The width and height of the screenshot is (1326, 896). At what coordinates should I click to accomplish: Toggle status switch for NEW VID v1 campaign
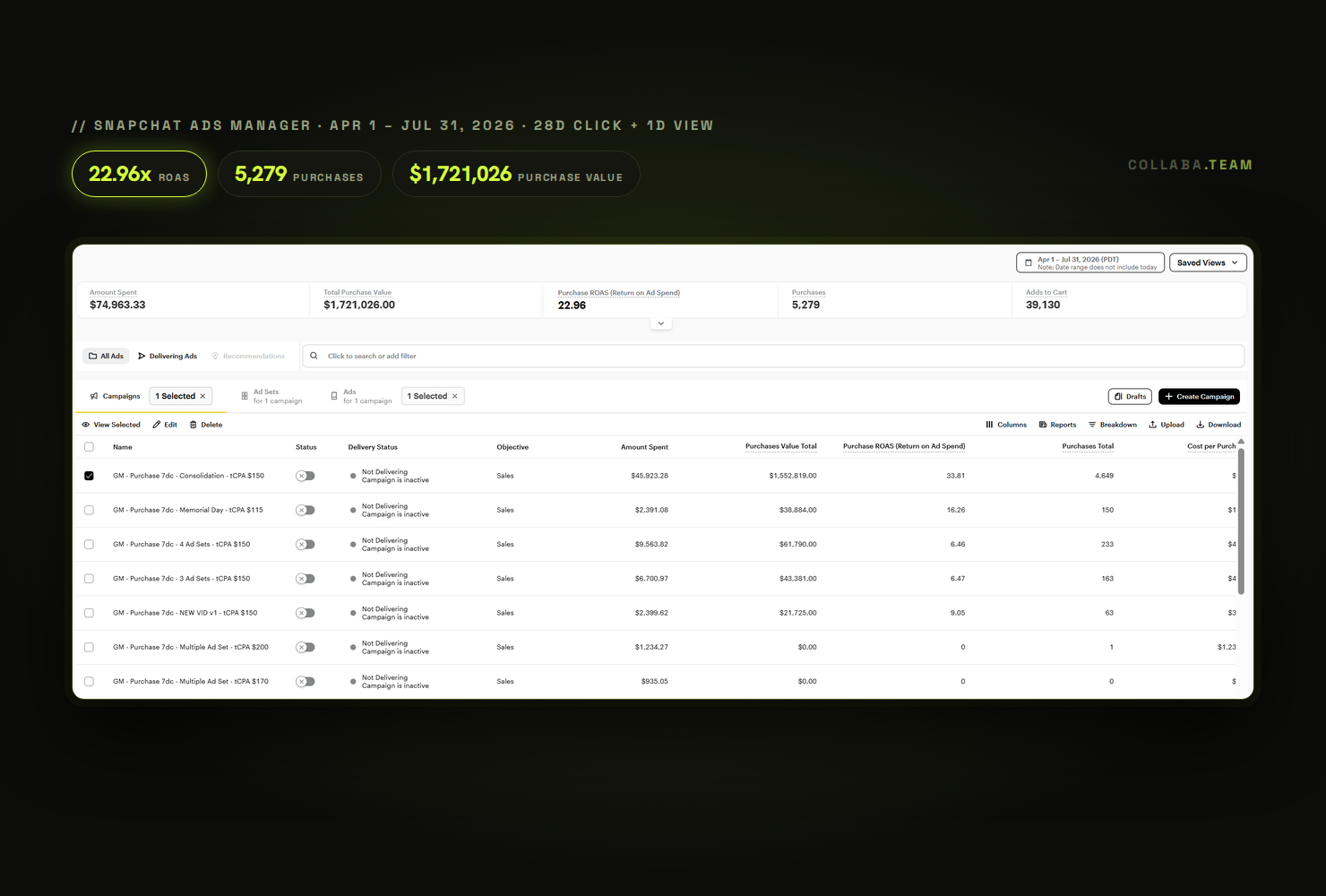point(306,613)
